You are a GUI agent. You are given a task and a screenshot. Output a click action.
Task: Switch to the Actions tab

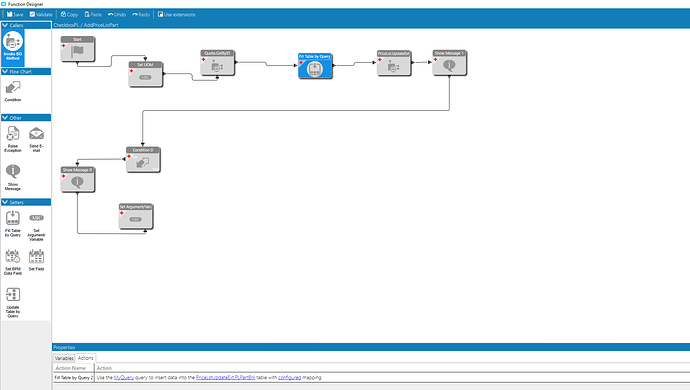point(85,358)
